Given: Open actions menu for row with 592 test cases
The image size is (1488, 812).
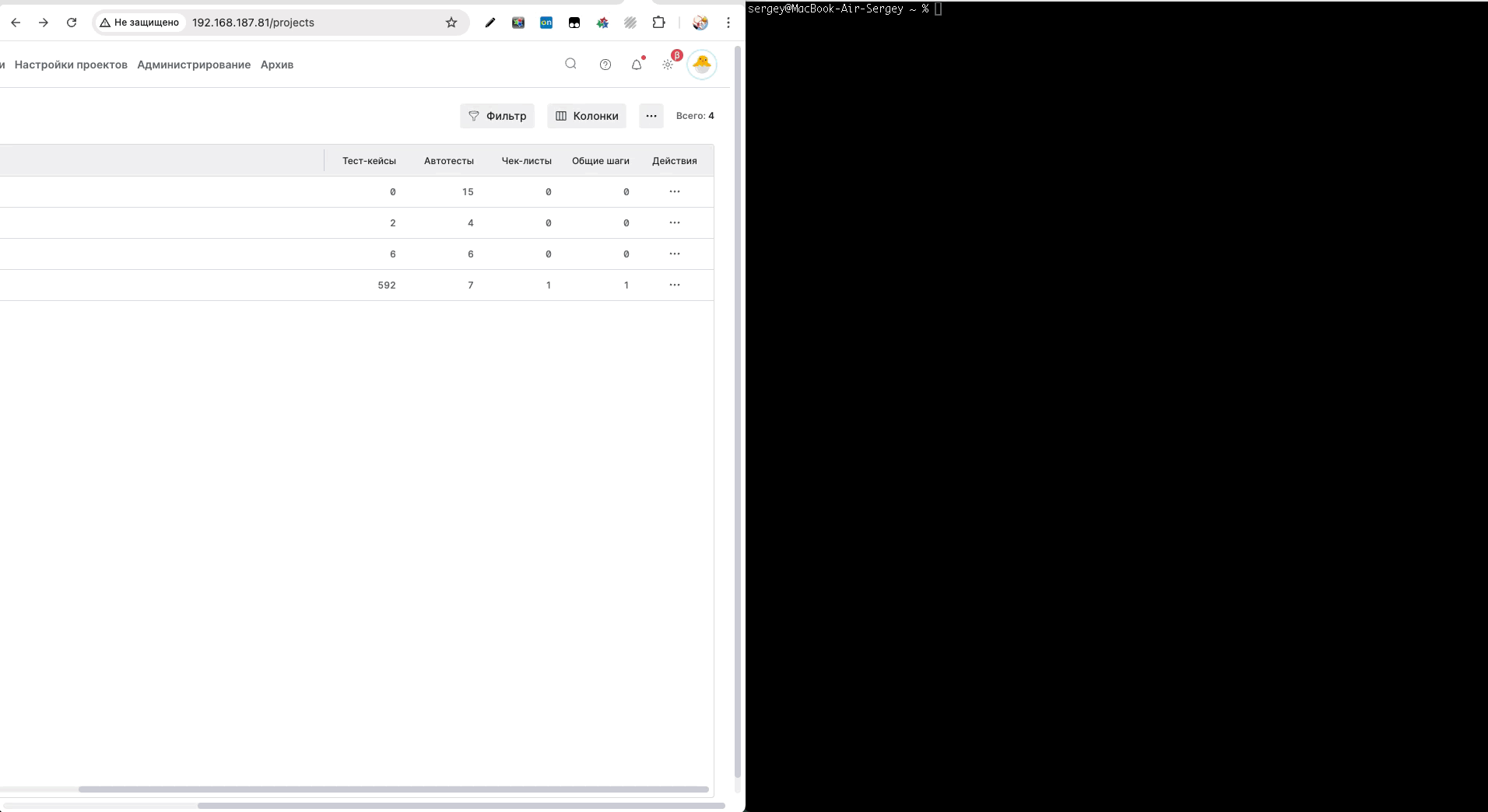Looking at the screenshot, I should tap(675, 285).
